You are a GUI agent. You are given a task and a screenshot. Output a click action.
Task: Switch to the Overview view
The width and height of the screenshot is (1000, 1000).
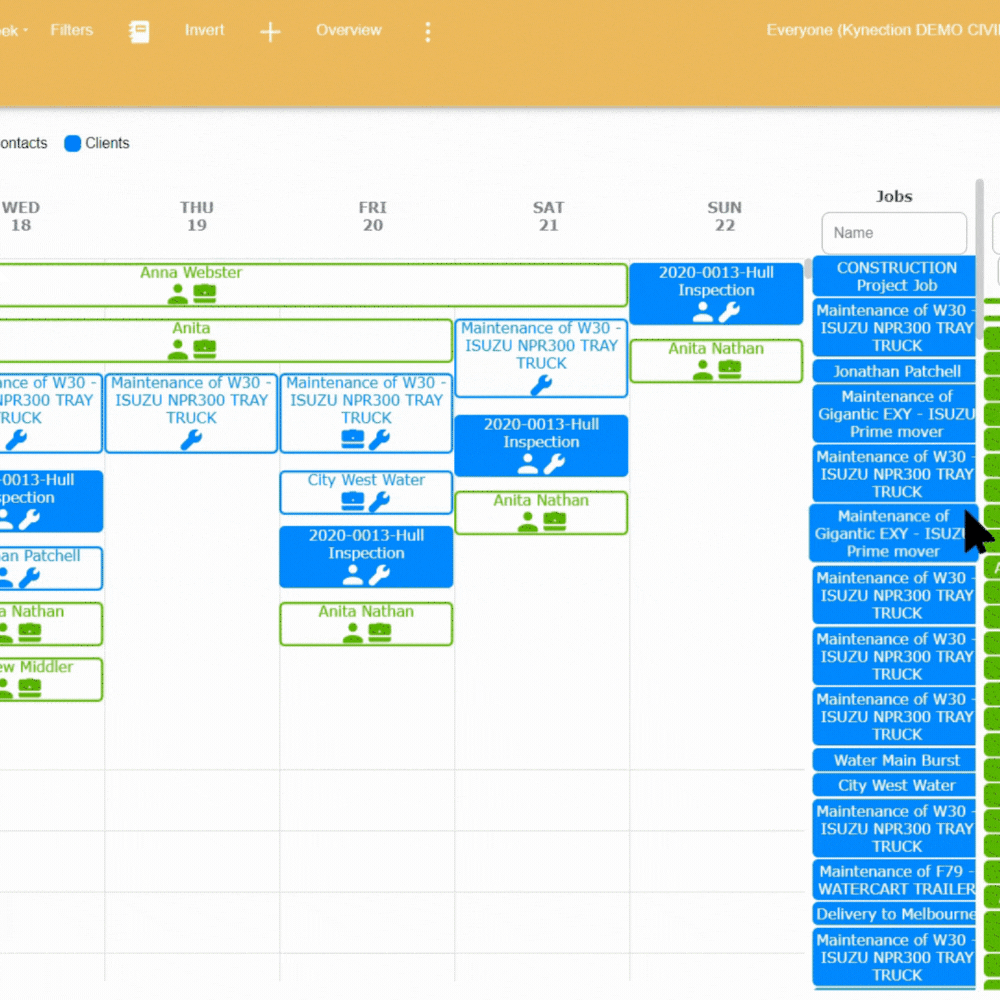[x=348, y=30]
